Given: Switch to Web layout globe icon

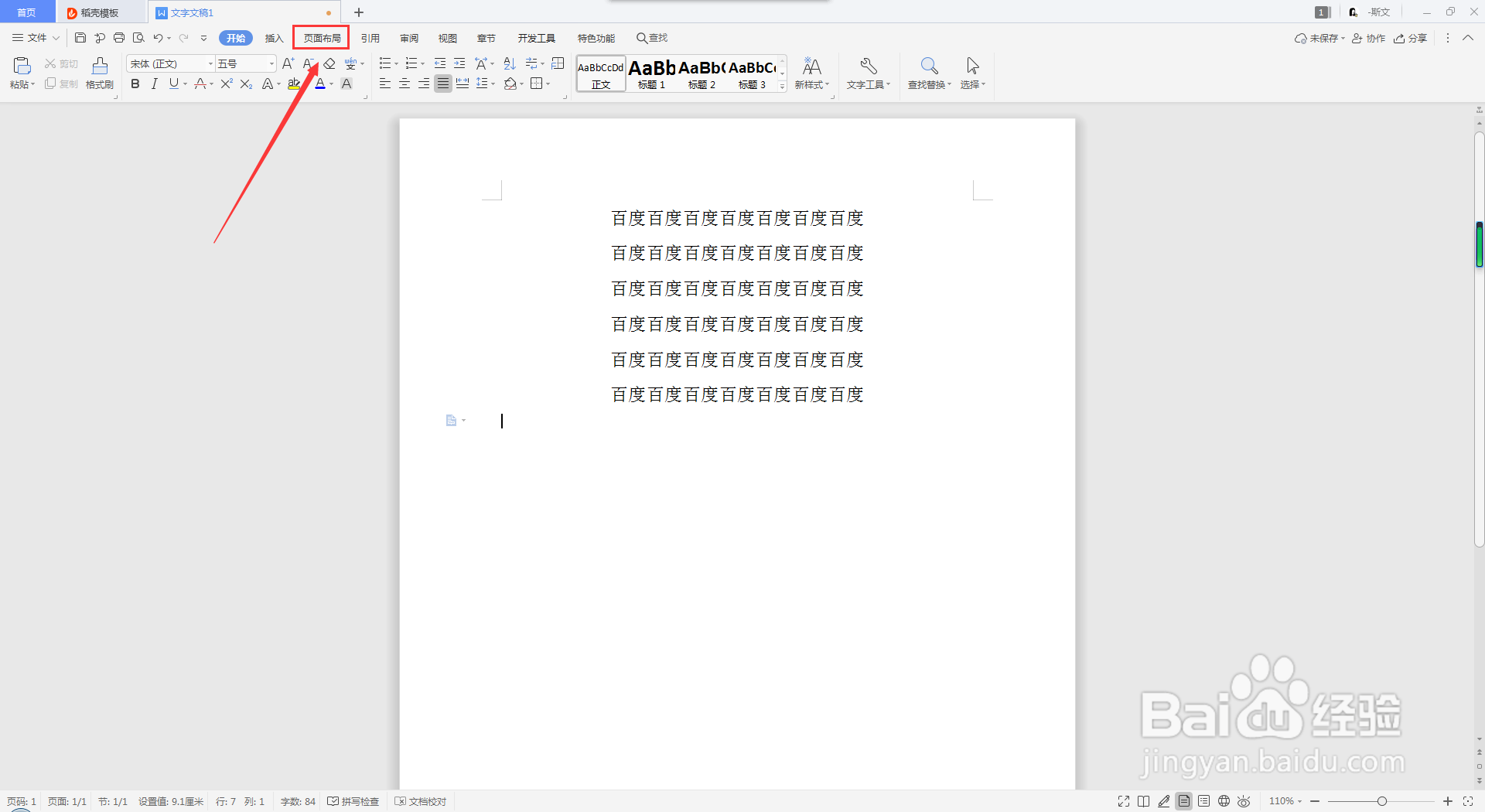Looking at the screenshot, I should coord(1224,801).
